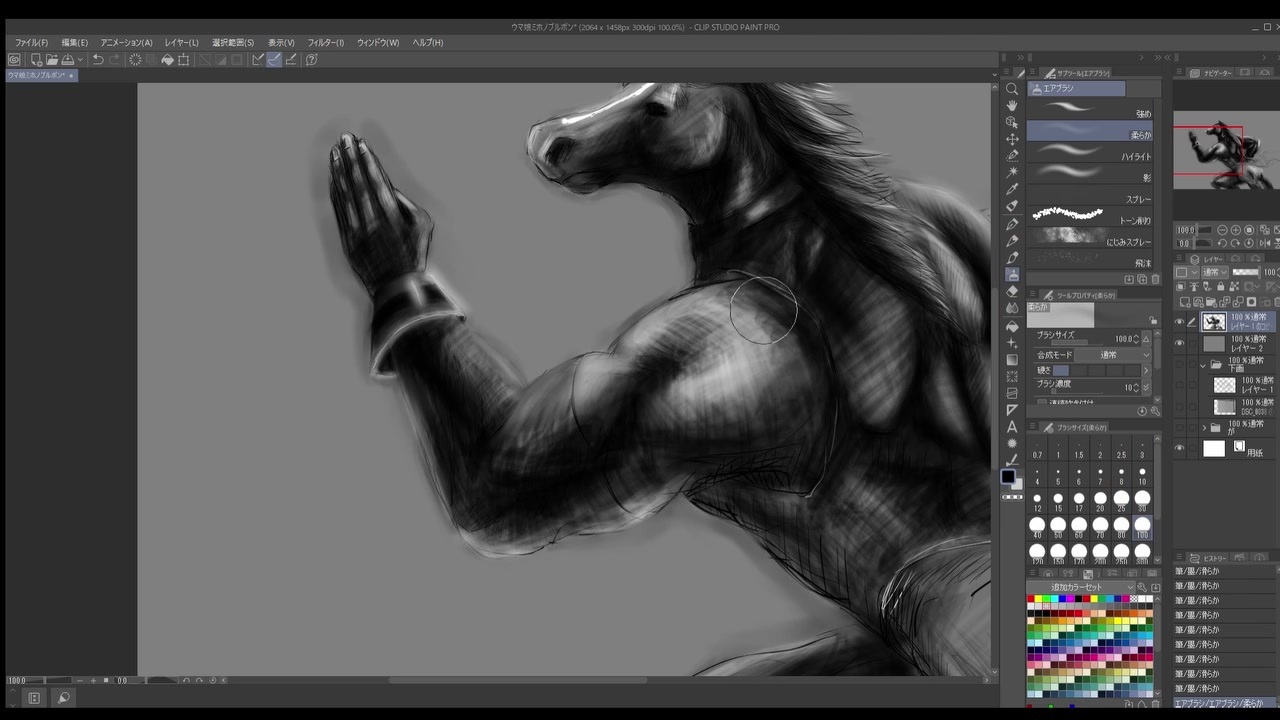Click the Open file folder icon
Image resolution: width=1280 pixels, height=720 pixels.
click(x=51, y=60)
